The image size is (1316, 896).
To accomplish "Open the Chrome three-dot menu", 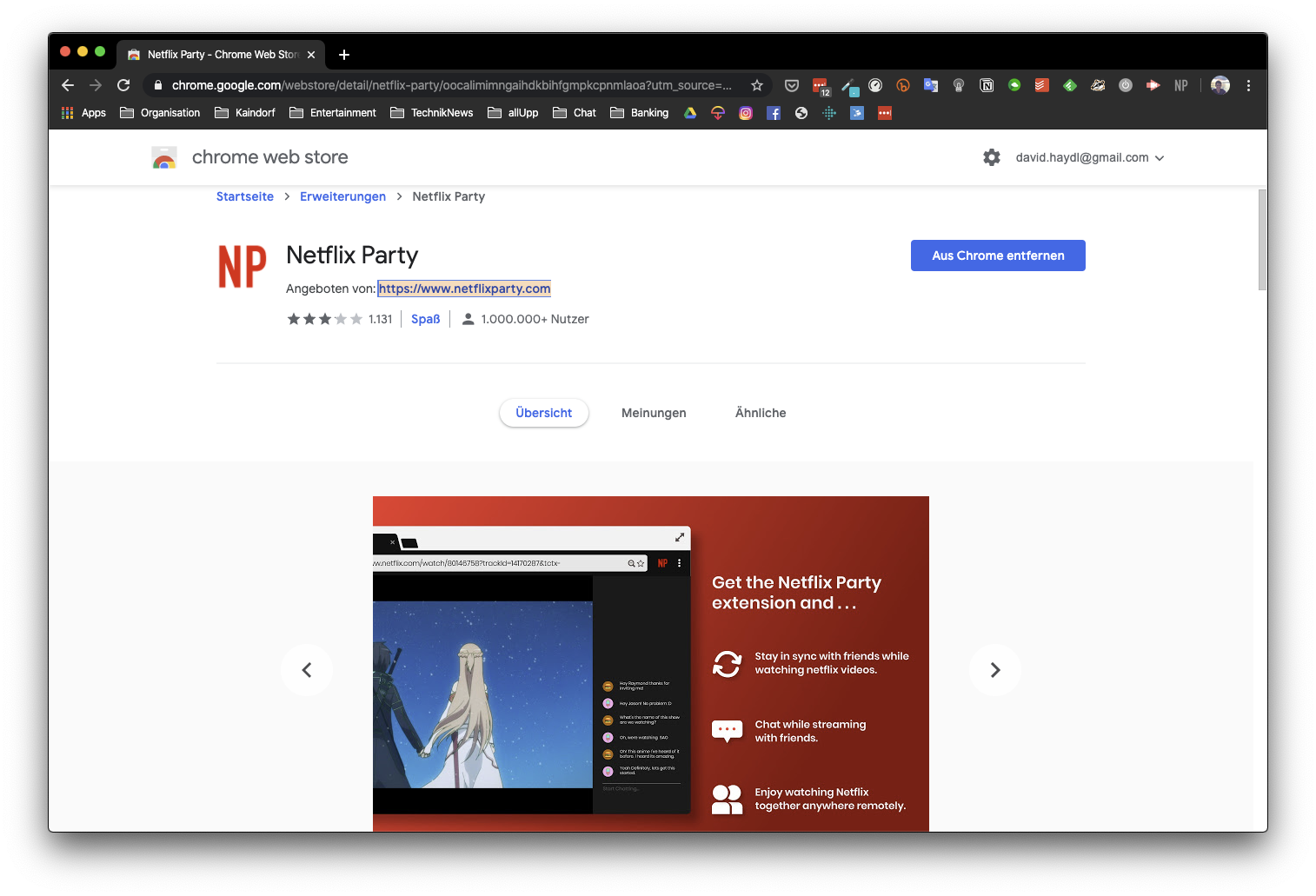I will click(1248, 85).
